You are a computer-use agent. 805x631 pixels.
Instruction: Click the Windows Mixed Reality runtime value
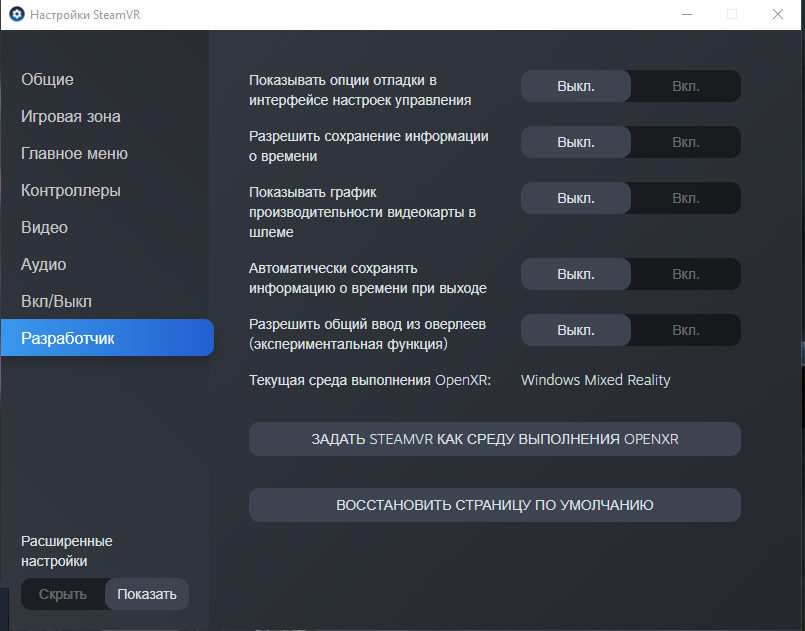[596, 380]
